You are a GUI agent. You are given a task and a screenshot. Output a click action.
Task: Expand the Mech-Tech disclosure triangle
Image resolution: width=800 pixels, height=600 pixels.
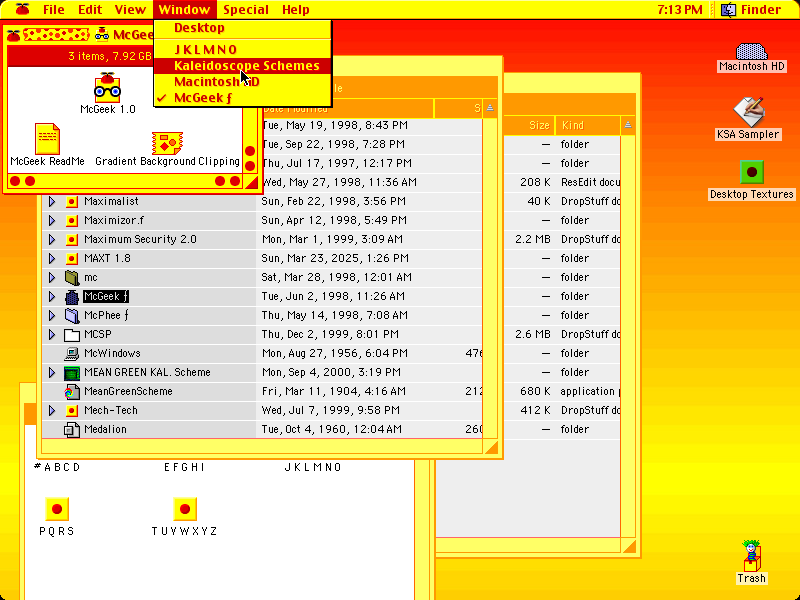tap(52, 411)
